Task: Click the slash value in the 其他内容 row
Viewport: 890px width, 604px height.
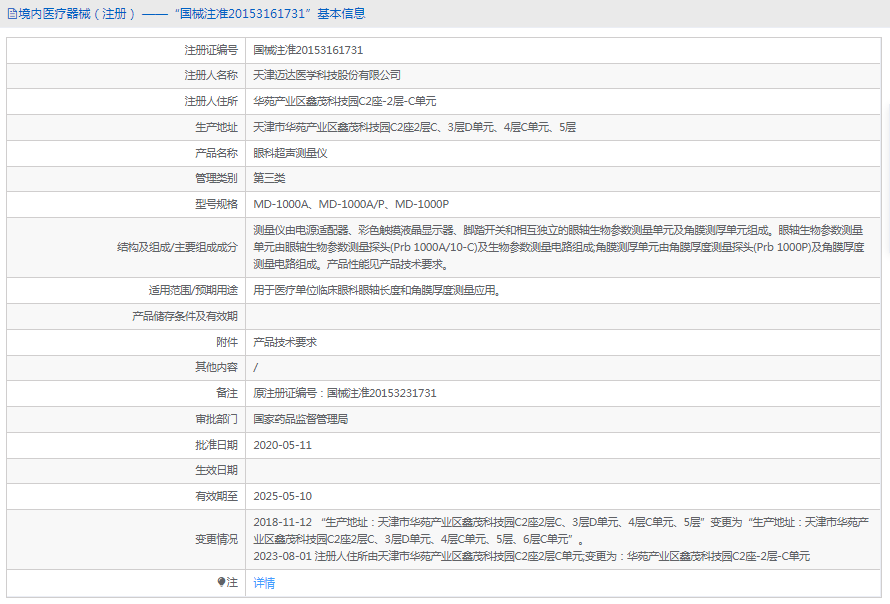Action: click(x=255, y=368)
